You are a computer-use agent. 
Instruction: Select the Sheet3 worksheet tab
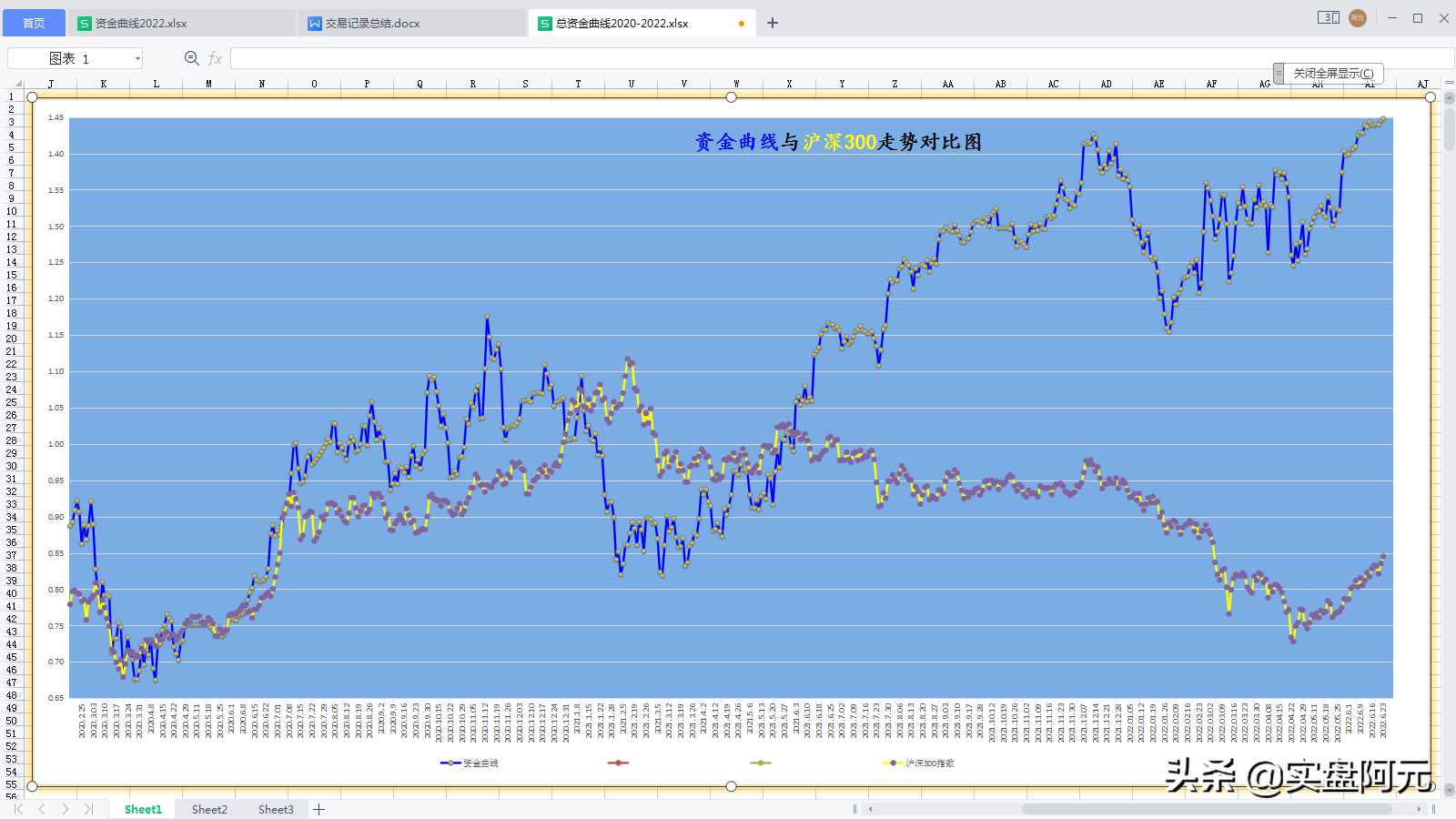click(x=276, y=809)
